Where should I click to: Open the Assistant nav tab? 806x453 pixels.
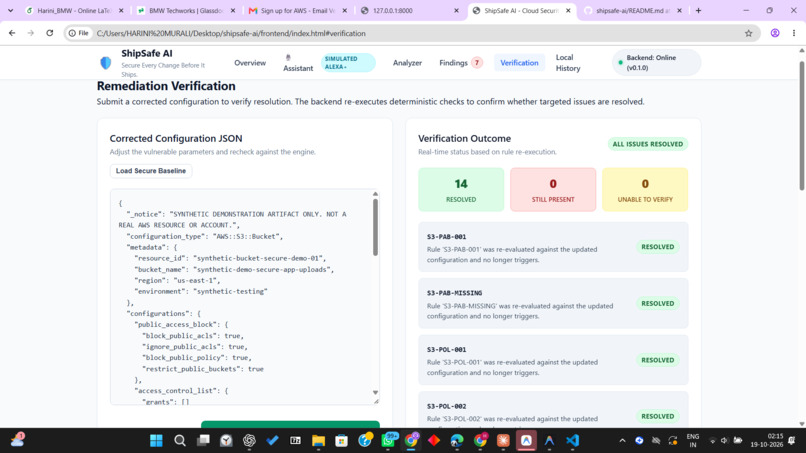coord(298,63)
